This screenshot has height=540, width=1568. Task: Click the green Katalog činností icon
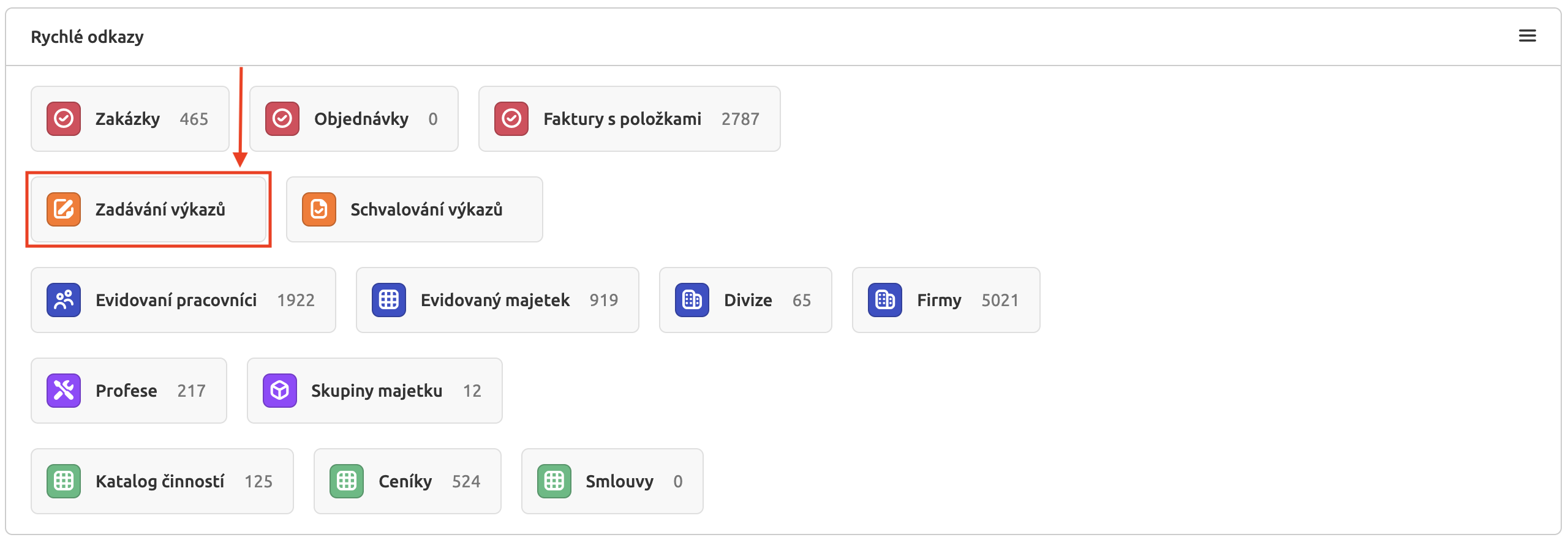click(64, 481)
